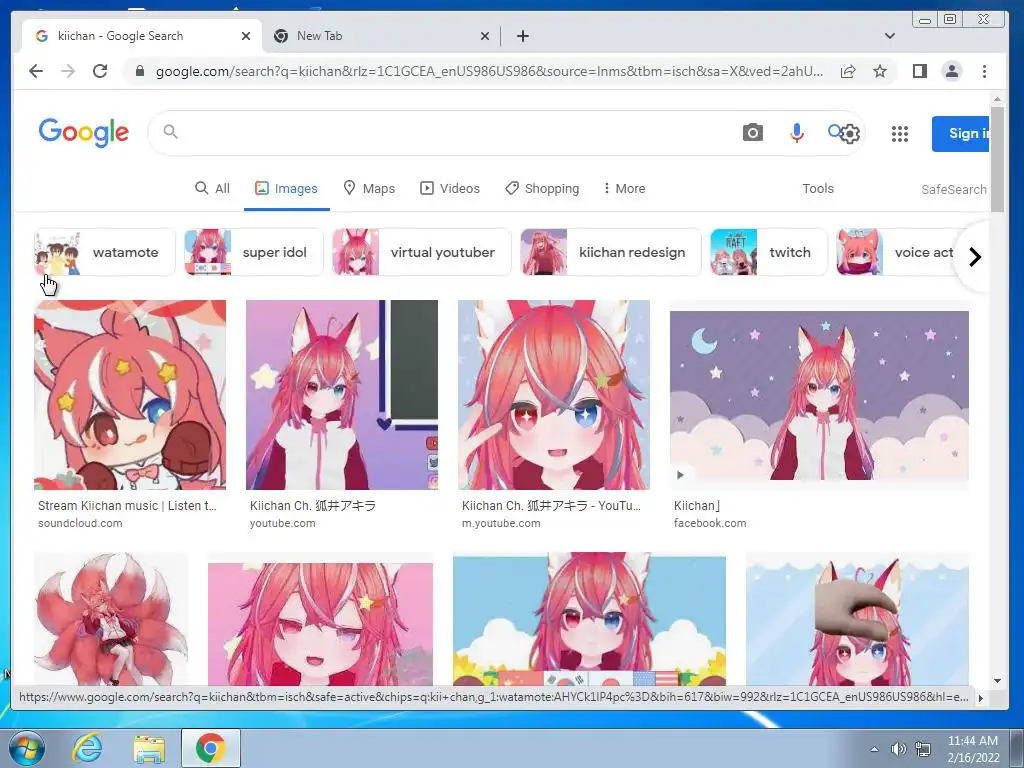The height and width of the screenshot is (768, 1024).
Task: Share this page from address bar
Action: click(848, 71)
